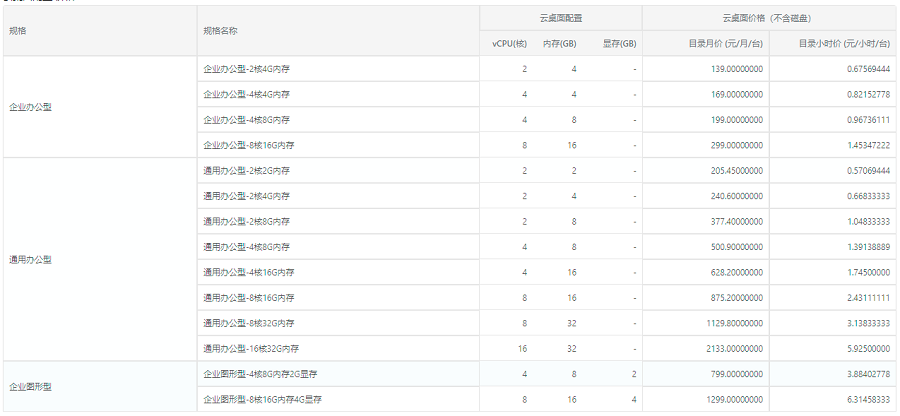Click 通用办公型-4核8G内存 row name

246,247
